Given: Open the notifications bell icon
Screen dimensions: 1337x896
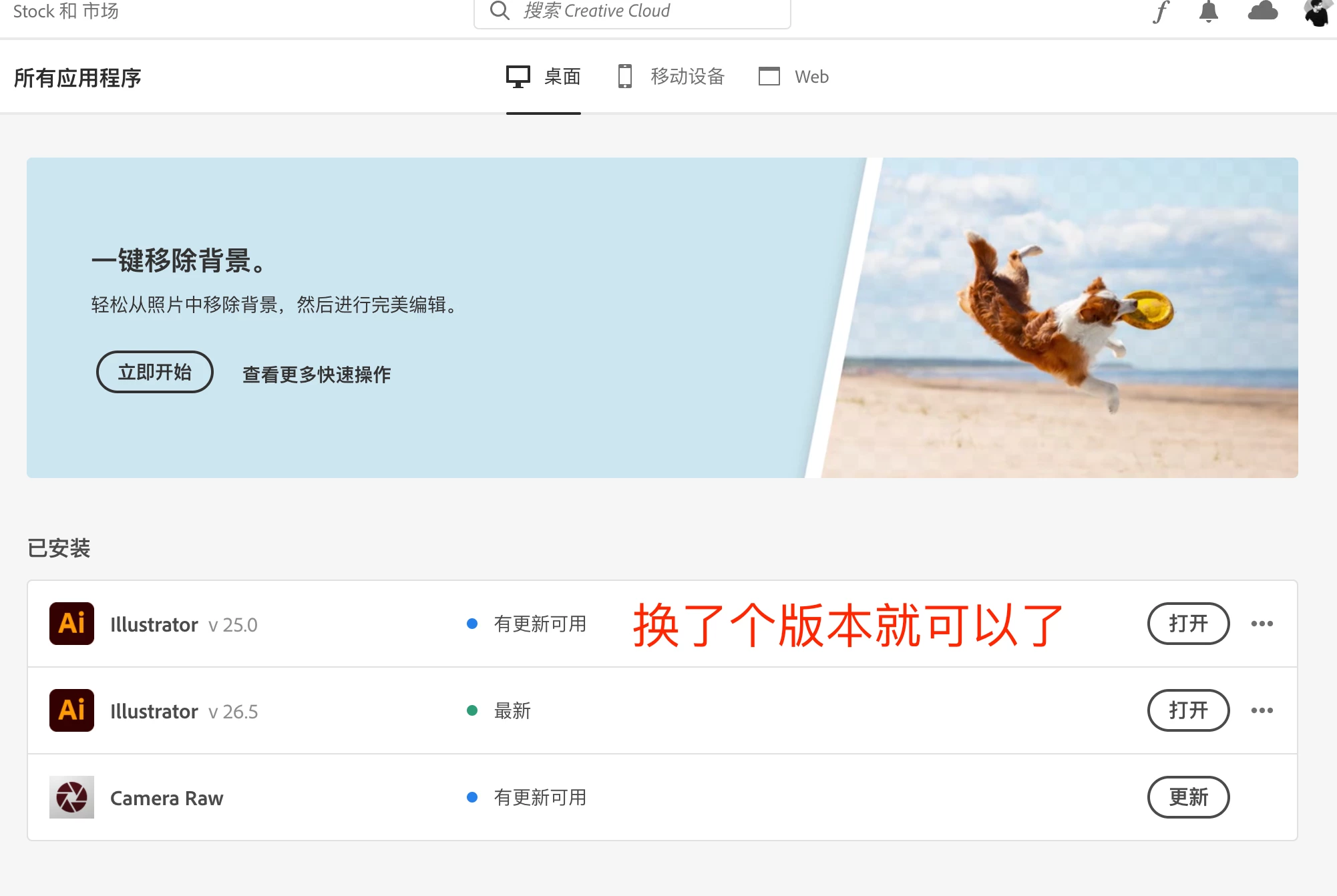Looking at the screenshot, I should coord(1208,11).
